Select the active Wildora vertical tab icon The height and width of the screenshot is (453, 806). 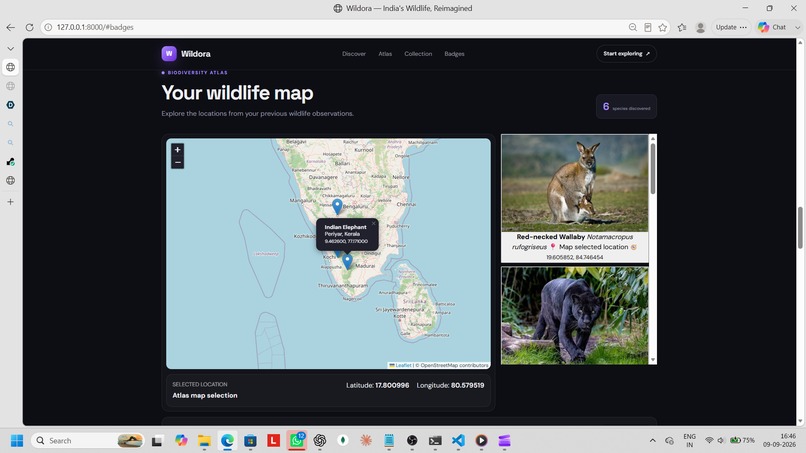click(10, 67)
